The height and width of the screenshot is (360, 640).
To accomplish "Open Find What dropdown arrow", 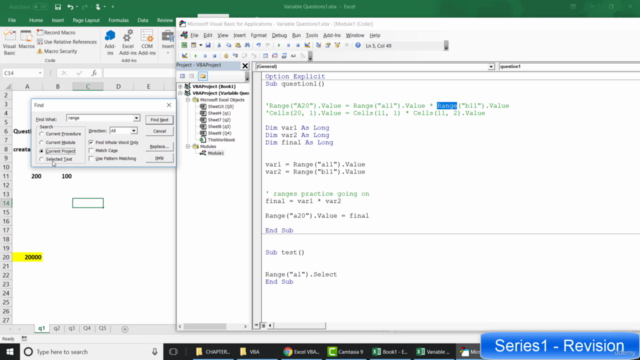I will click(x=136, y=118).
